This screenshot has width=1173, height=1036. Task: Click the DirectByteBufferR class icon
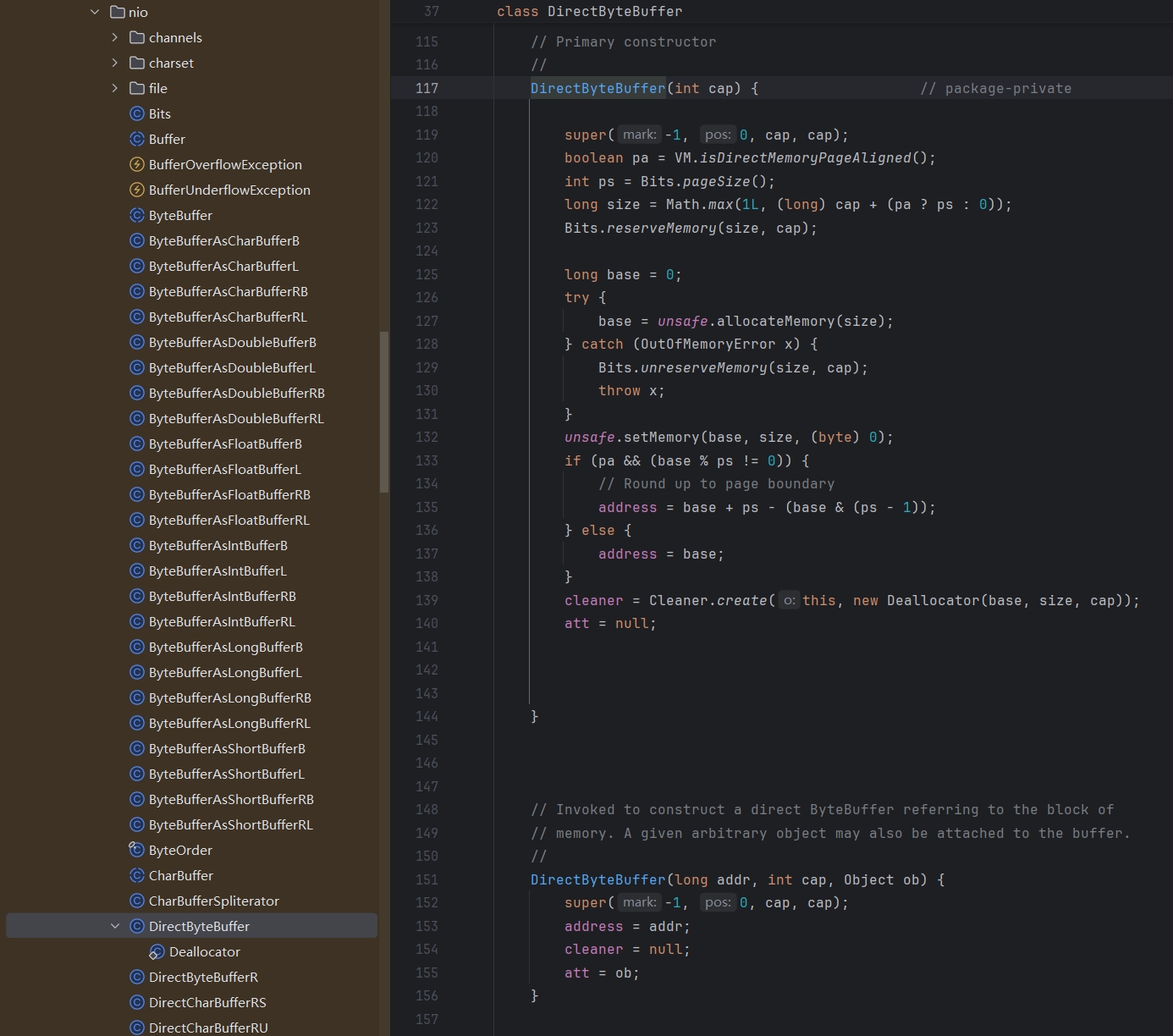pyautogui.click(x=137, y=977)
